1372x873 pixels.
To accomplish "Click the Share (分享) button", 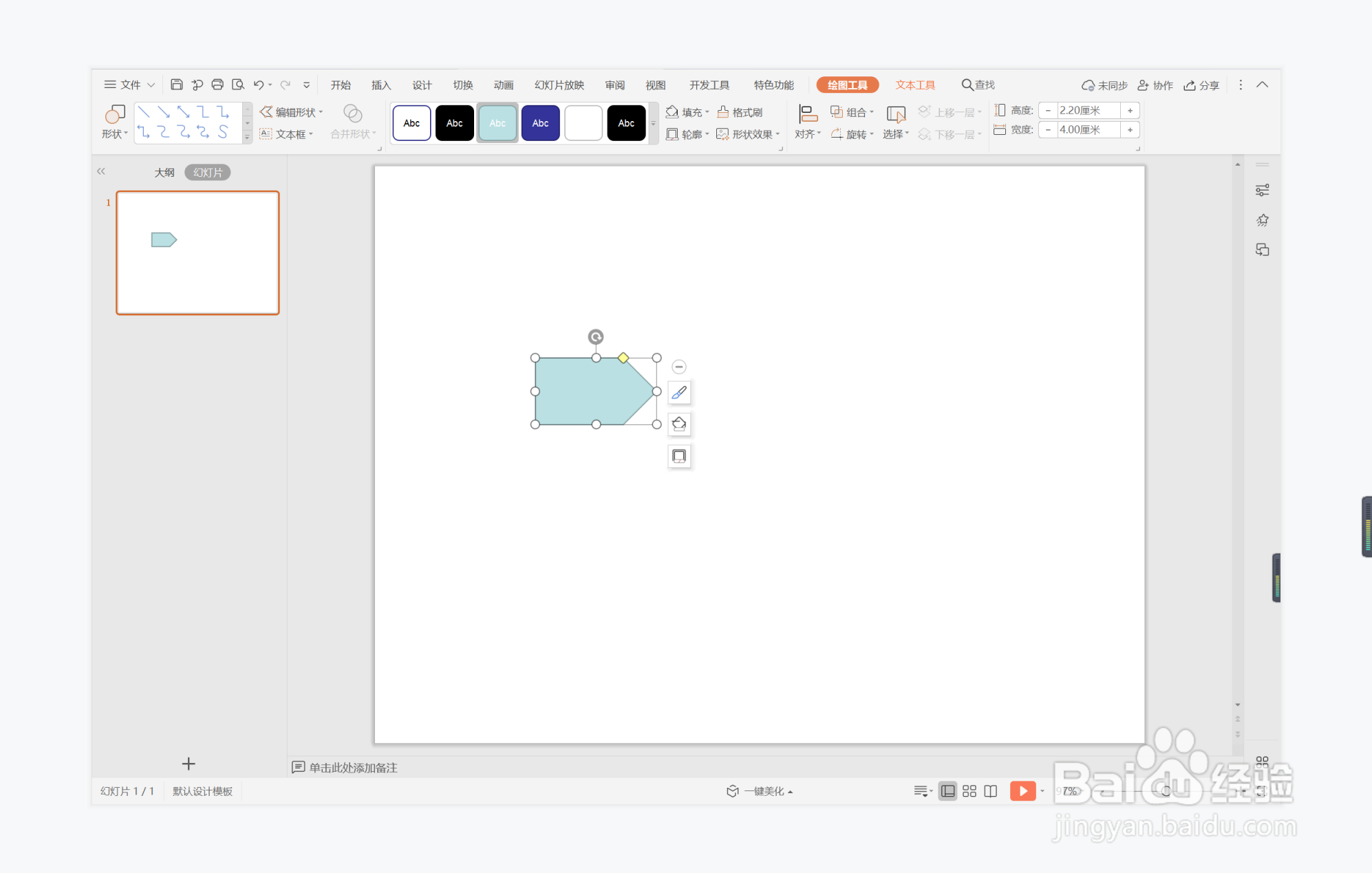I will point(1201,85).
